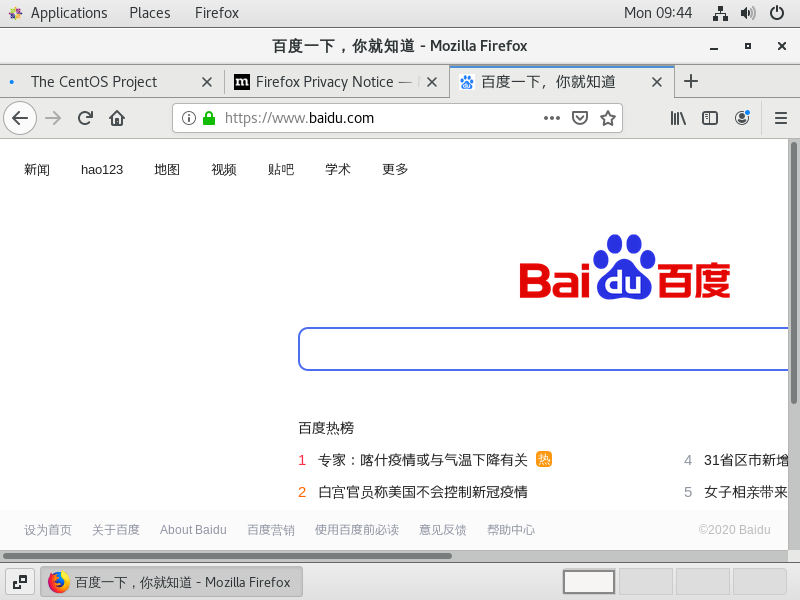Image resolution: width=800 pixels, height=600 pixels.
Task: Click the show-desktop icon in bottom panel
Action: point(20,582)
